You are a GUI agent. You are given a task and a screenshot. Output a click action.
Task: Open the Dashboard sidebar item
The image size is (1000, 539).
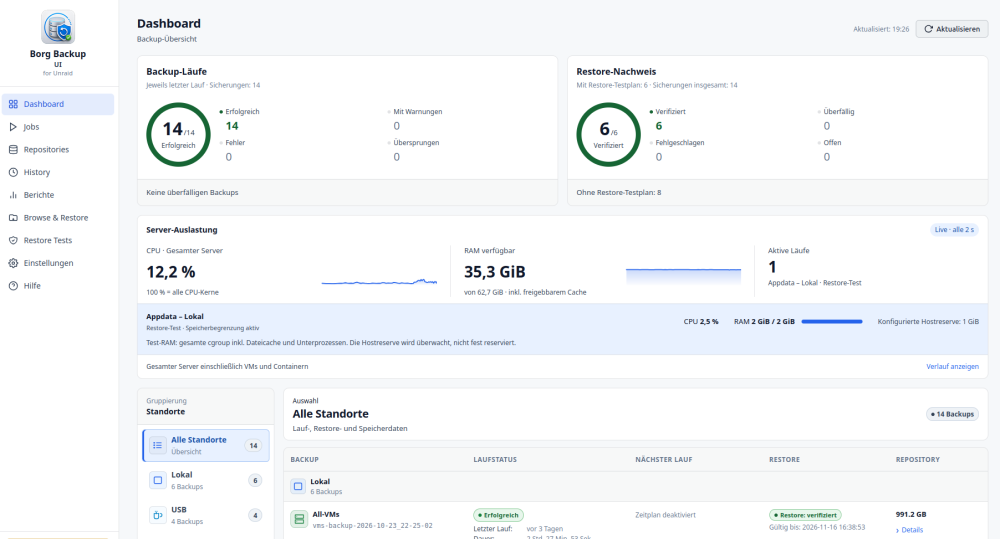point(58,104)
